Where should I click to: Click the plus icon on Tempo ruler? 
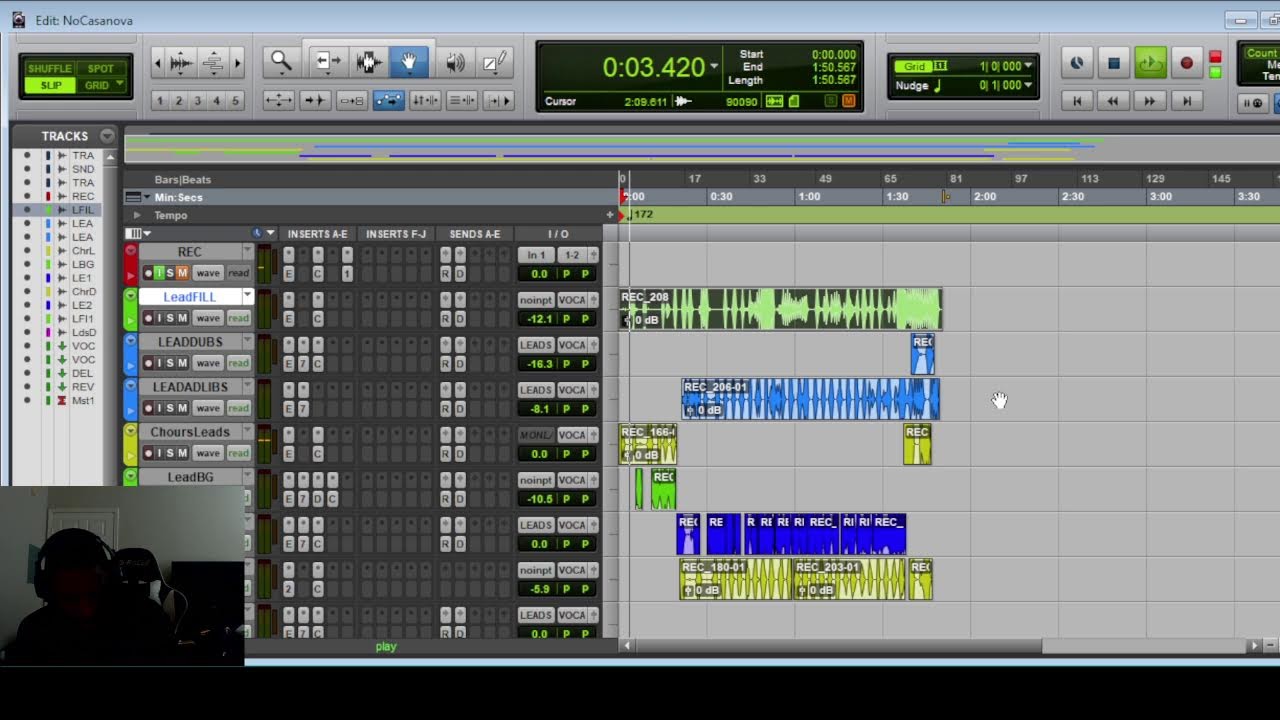point(610,215)
